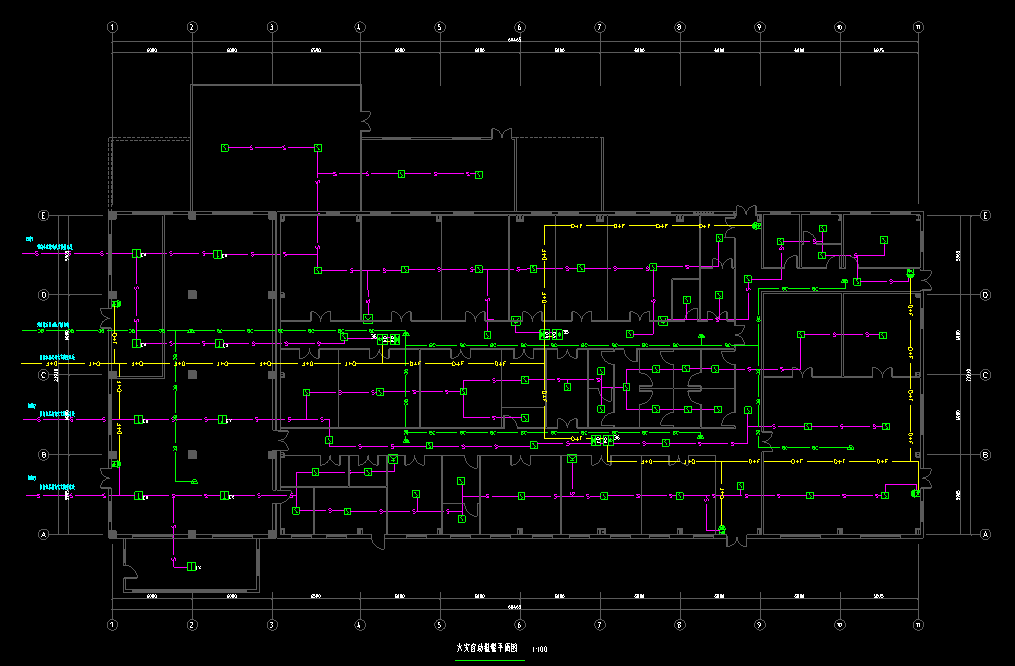Click the green underline beneath the drawing title
The image size is (1015, 666).
pyautogui.click(x=489, y=657)
